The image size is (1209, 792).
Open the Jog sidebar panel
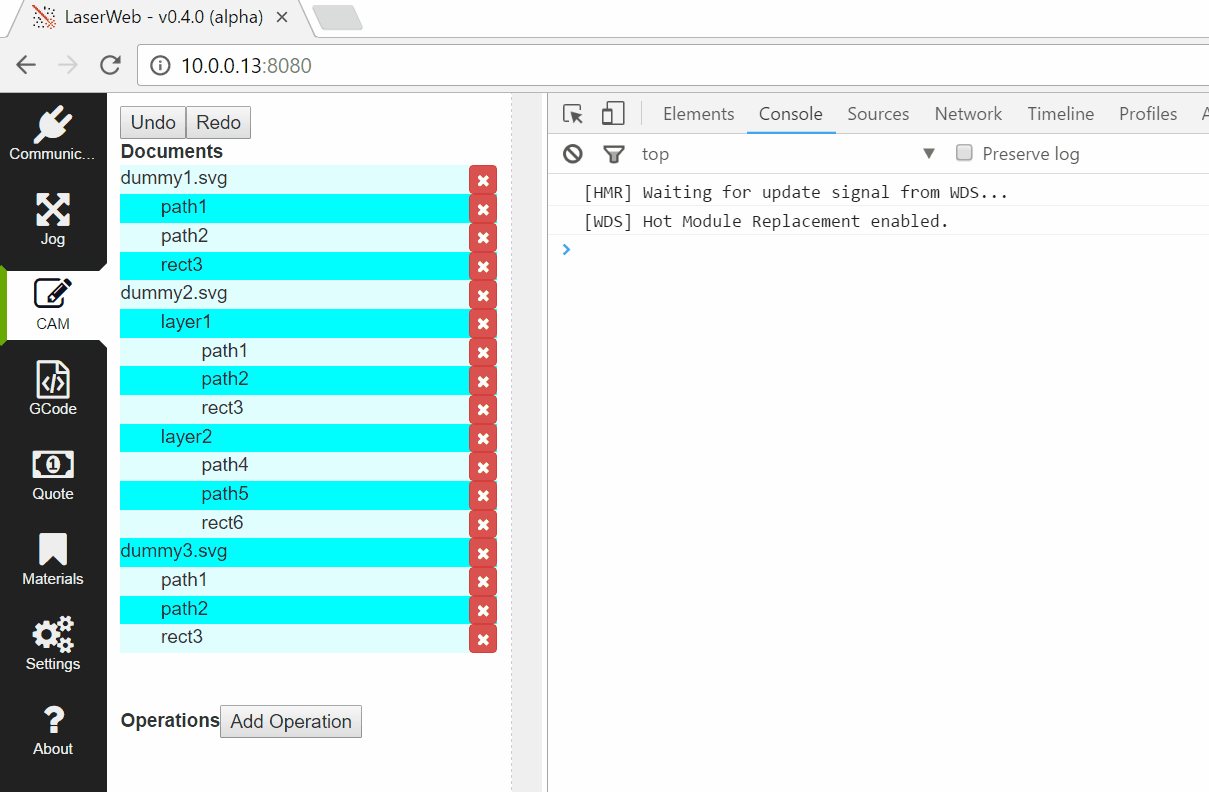pos(53,220)
